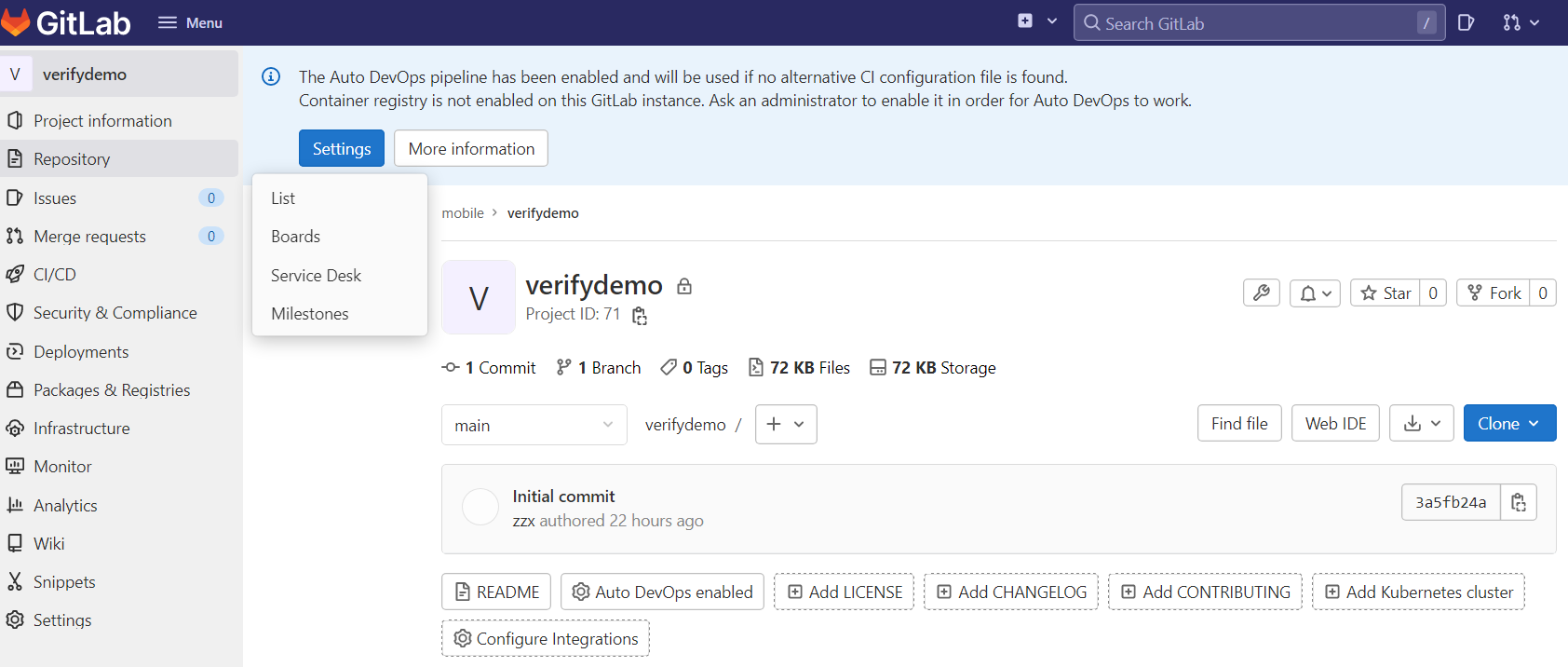Image resolution: width=1568 pixels, height=667 pixels.
Task: Open Project information in sidebar
Action: [x=119, y=120]
